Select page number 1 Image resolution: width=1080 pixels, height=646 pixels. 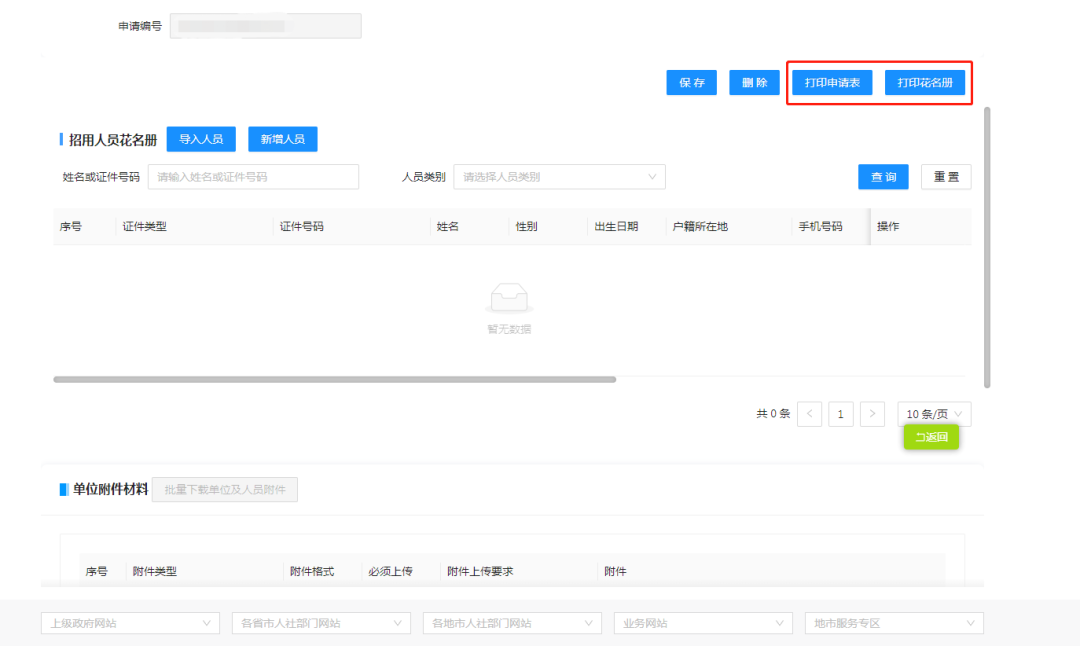pyautogui.click(x=841, y=414)
